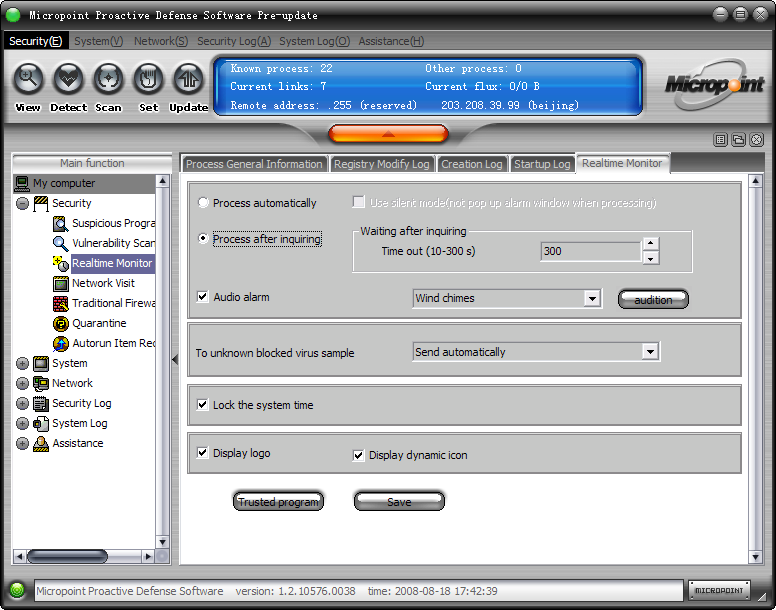Click the Scan toolbar icon

(108, 79)
